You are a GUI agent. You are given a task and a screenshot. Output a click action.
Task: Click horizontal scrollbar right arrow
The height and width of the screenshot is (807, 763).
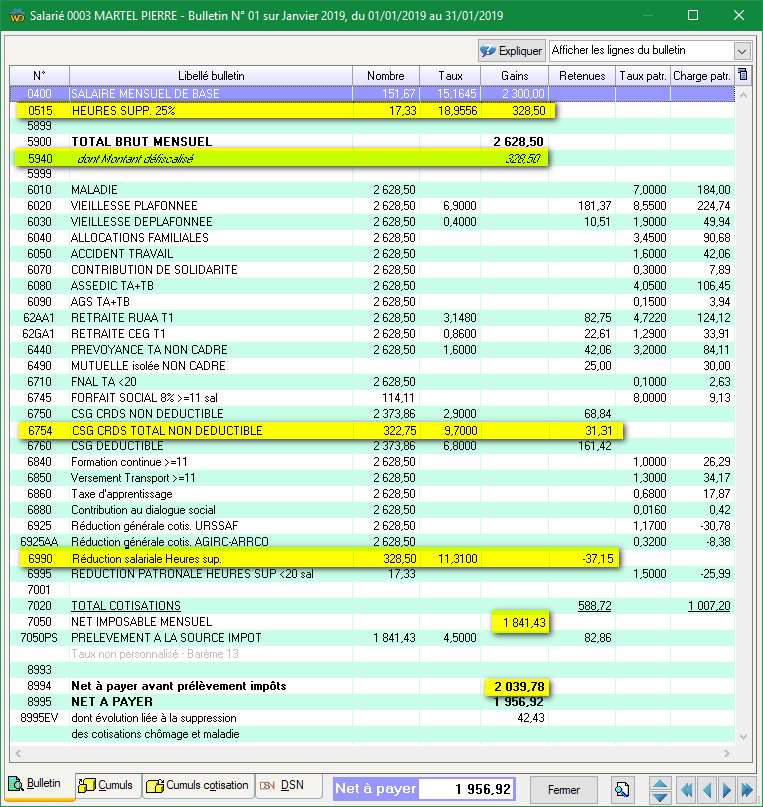pyautogui.click(x=726, y=753)
